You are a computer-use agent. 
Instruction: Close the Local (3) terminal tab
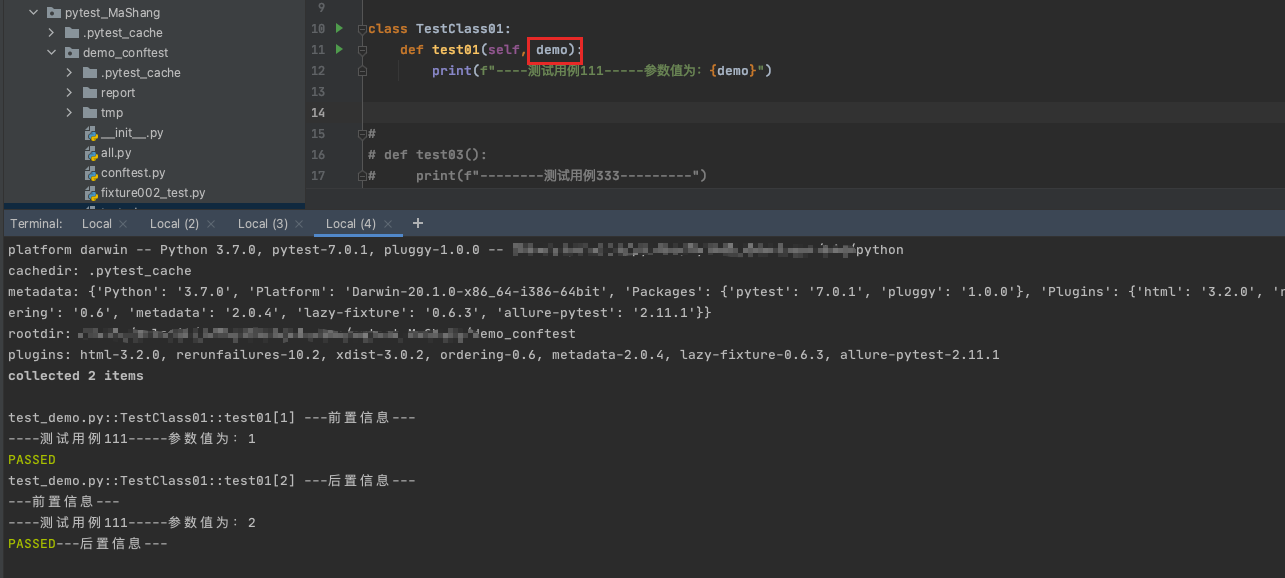coord(299,224)
